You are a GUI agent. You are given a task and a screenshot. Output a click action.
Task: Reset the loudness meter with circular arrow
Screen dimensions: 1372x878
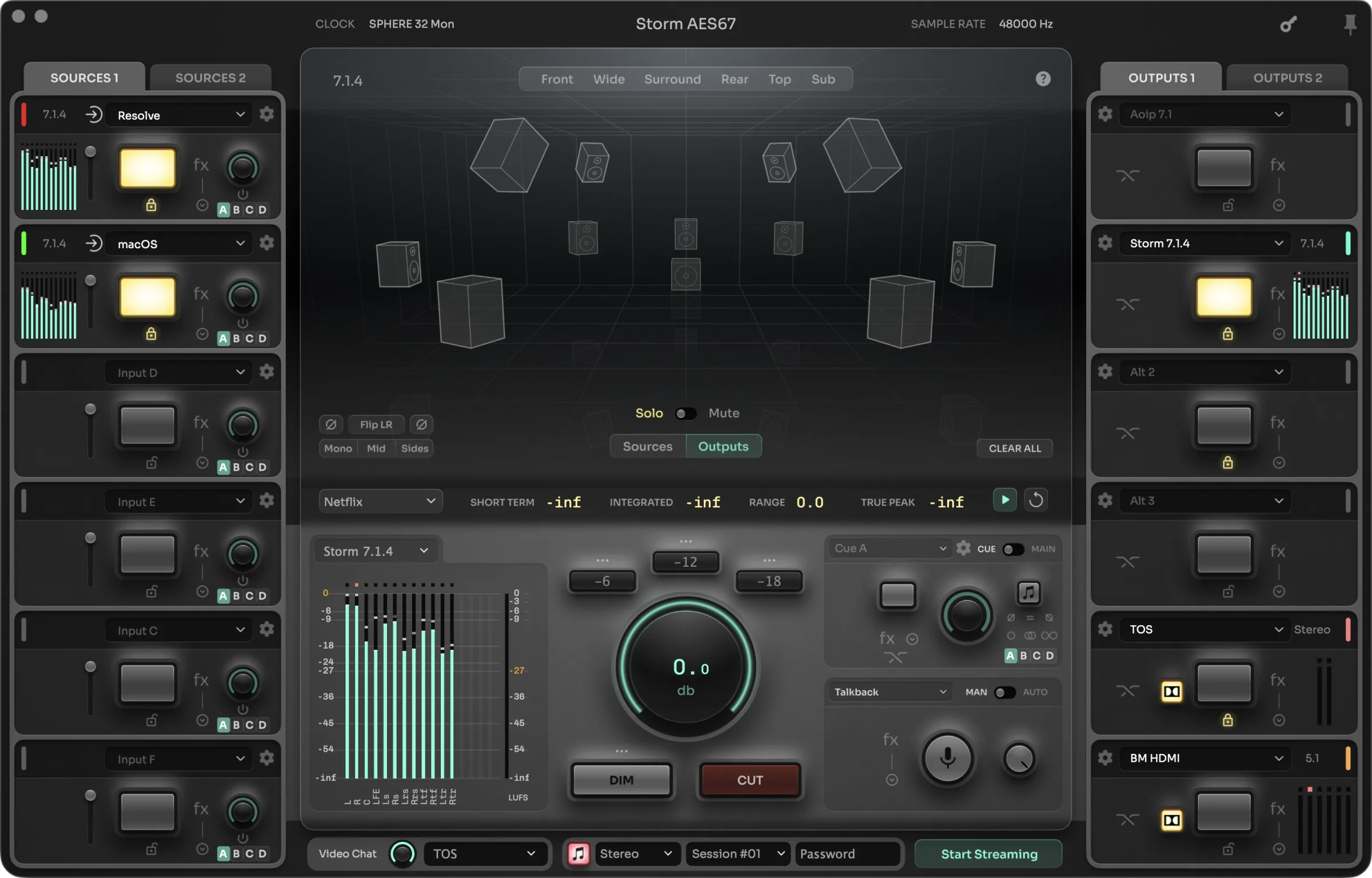click(x=1036, y=500)
